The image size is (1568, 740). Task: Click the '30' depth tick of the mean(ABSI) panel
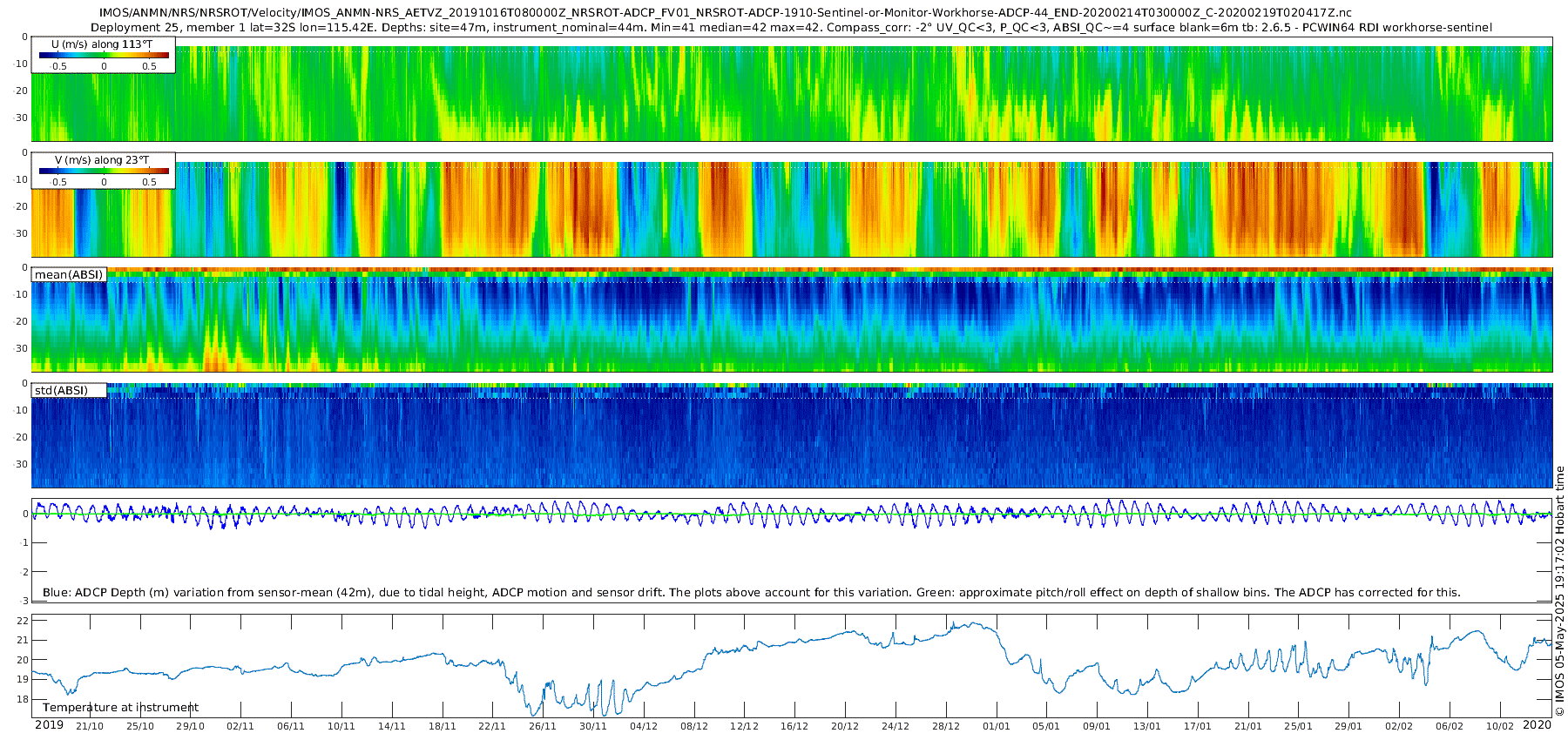22,348
